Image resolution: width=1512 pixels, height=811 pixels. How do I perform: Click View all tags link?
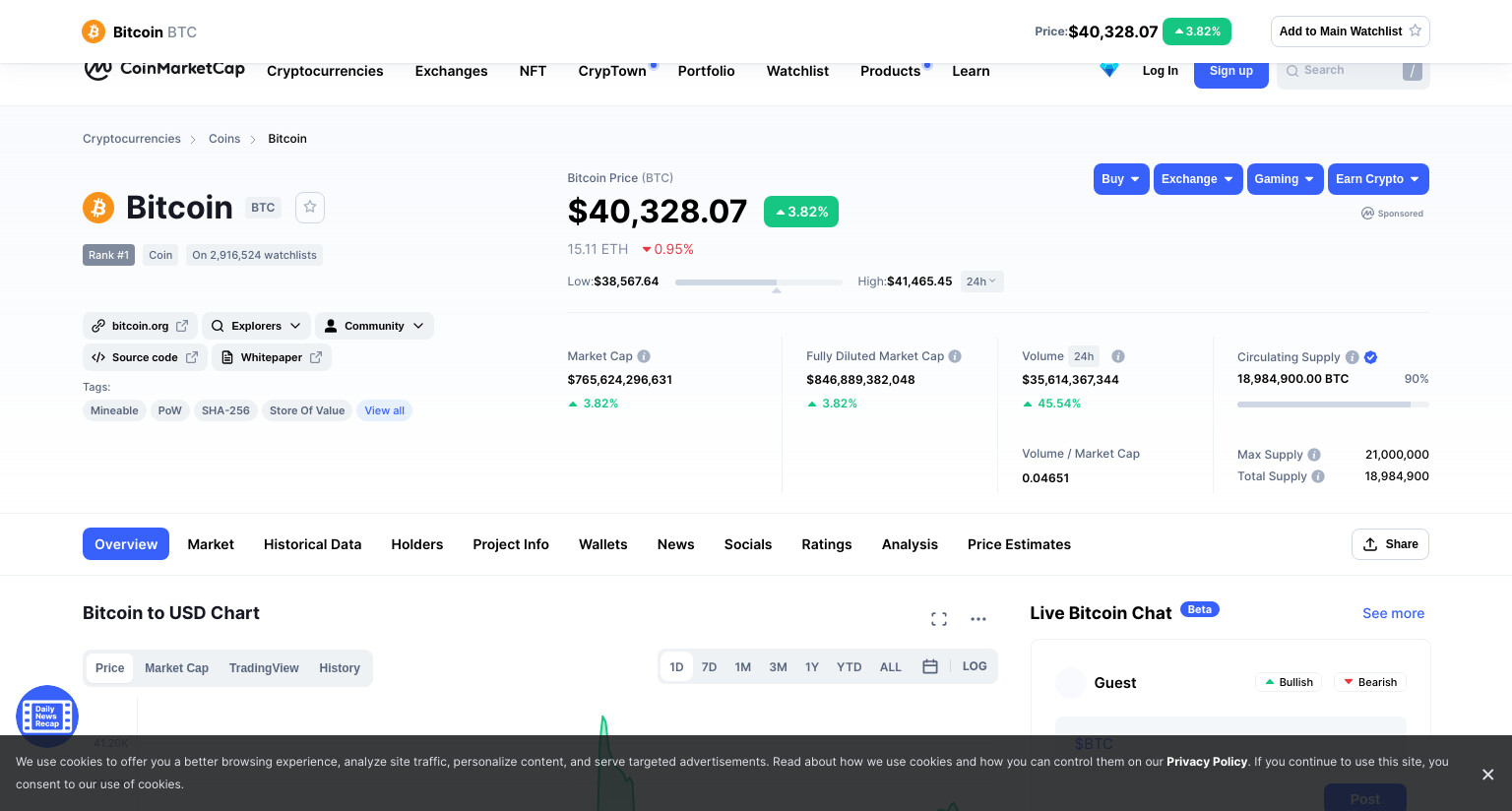pos(385,410)
